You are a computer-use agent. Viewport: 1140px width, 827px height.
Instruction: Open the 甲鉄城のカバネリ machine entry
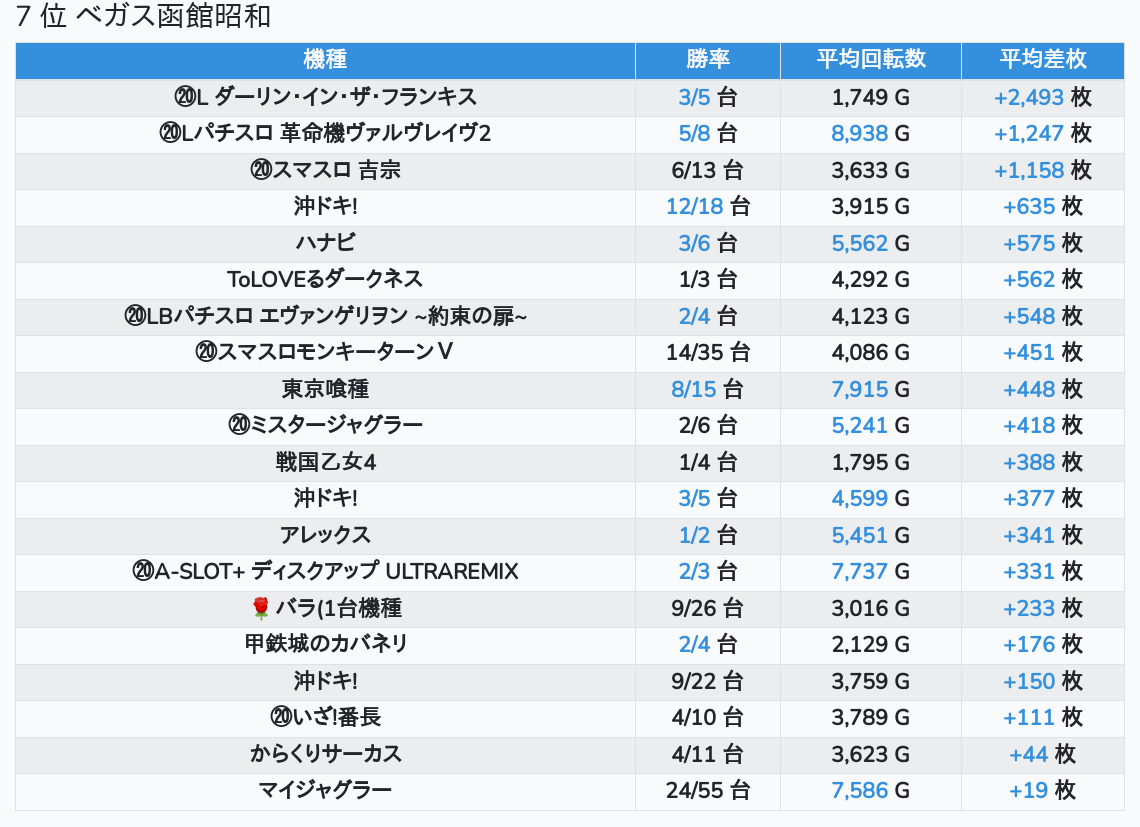325,644
